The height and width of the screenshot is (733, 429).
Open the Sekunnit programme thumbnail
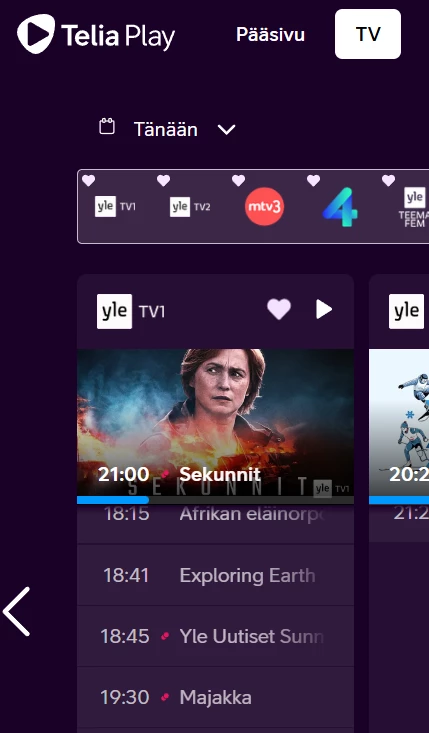(x=215, y=423)
